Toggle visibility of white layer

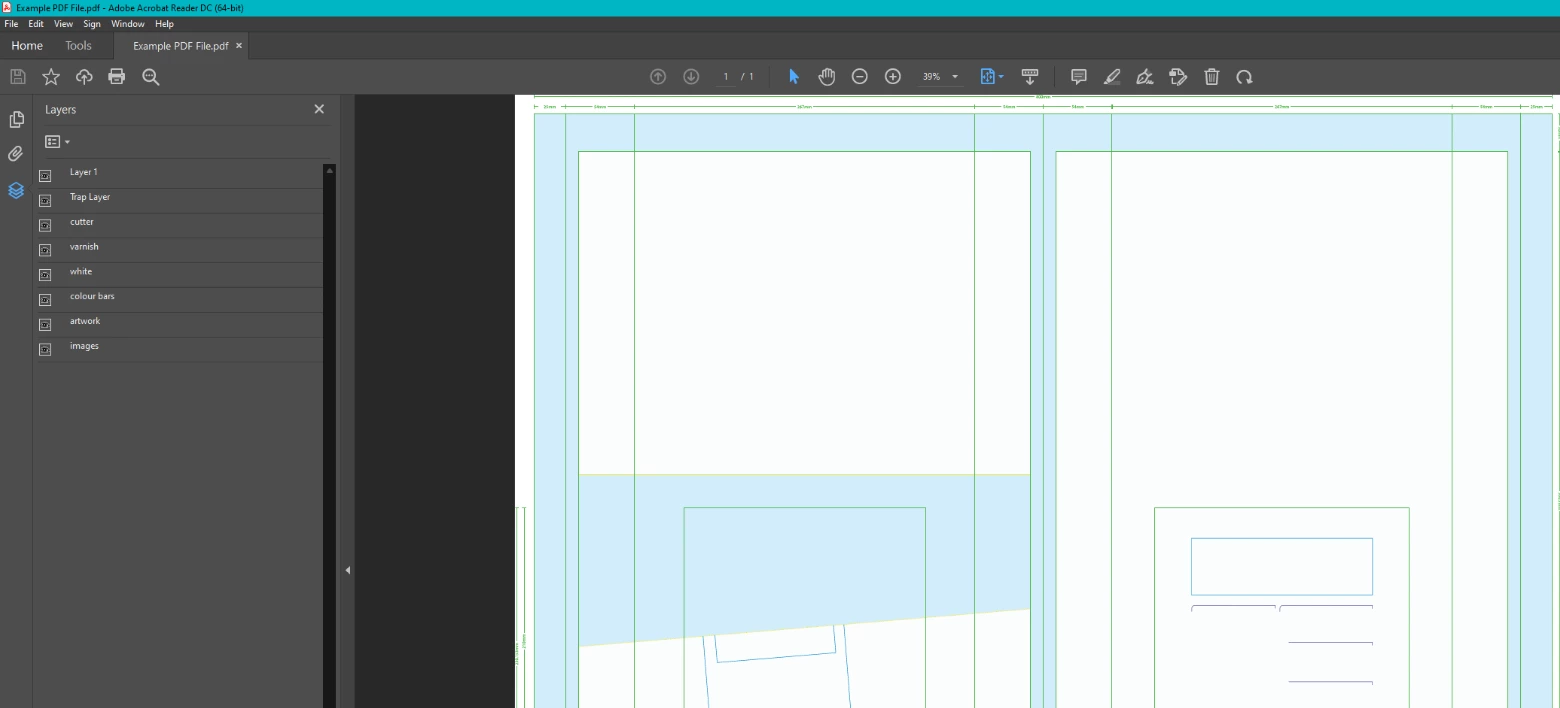tap(45, 275)
